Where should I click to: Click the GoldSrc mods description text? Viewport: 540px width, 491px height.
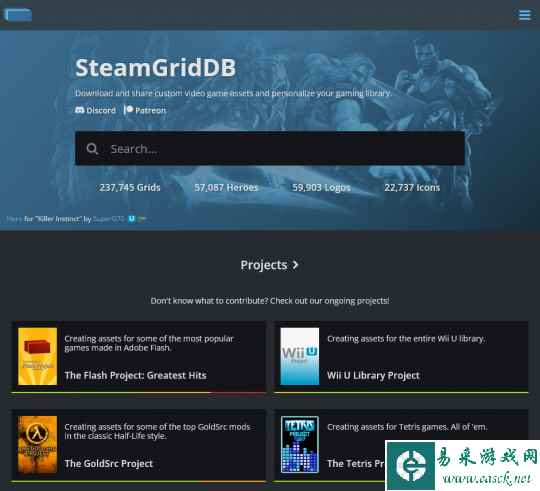coord(157,431)
